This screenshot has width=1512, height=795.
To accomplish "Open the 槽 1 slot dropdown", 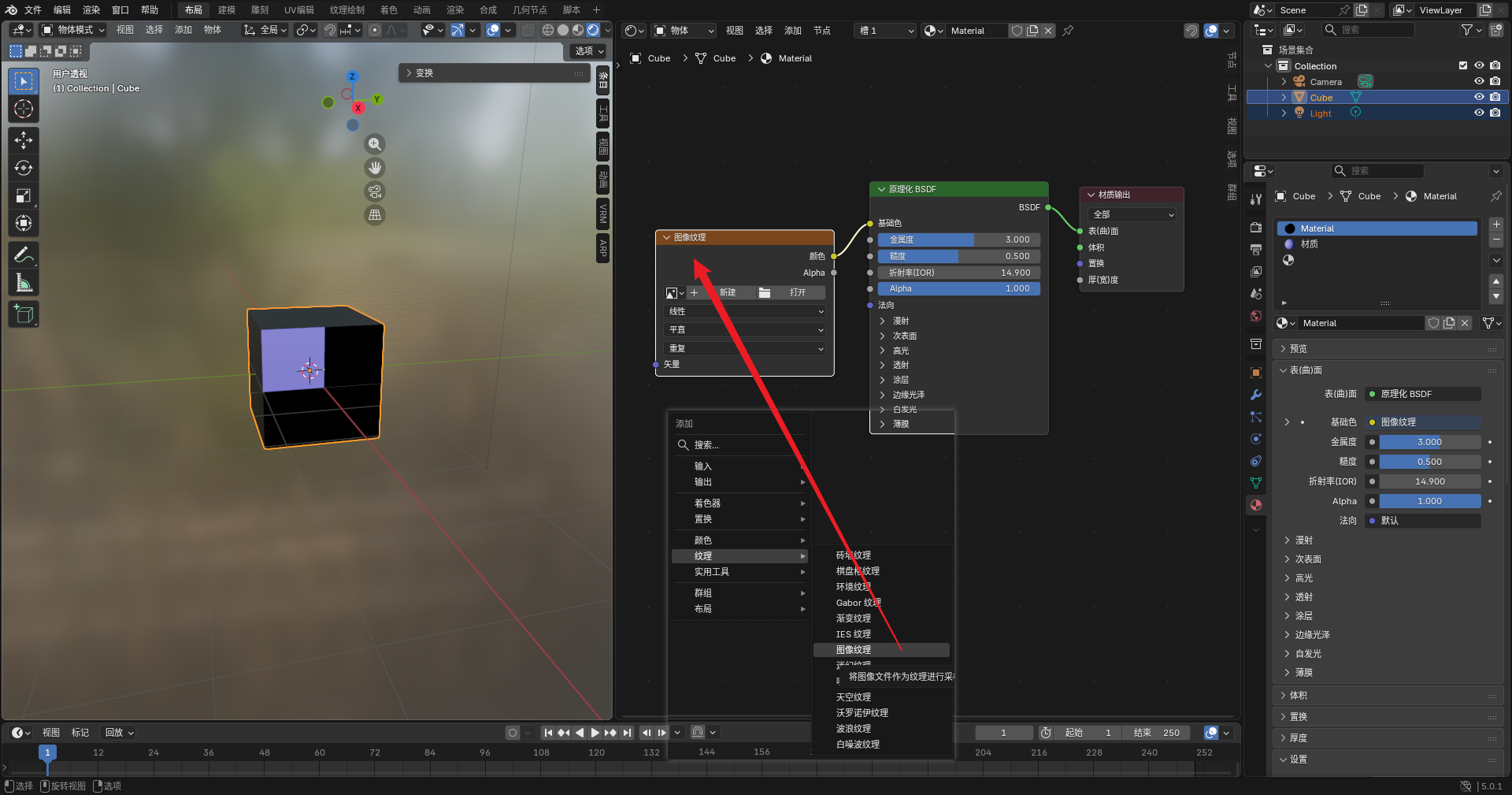I will coord(885,31).
